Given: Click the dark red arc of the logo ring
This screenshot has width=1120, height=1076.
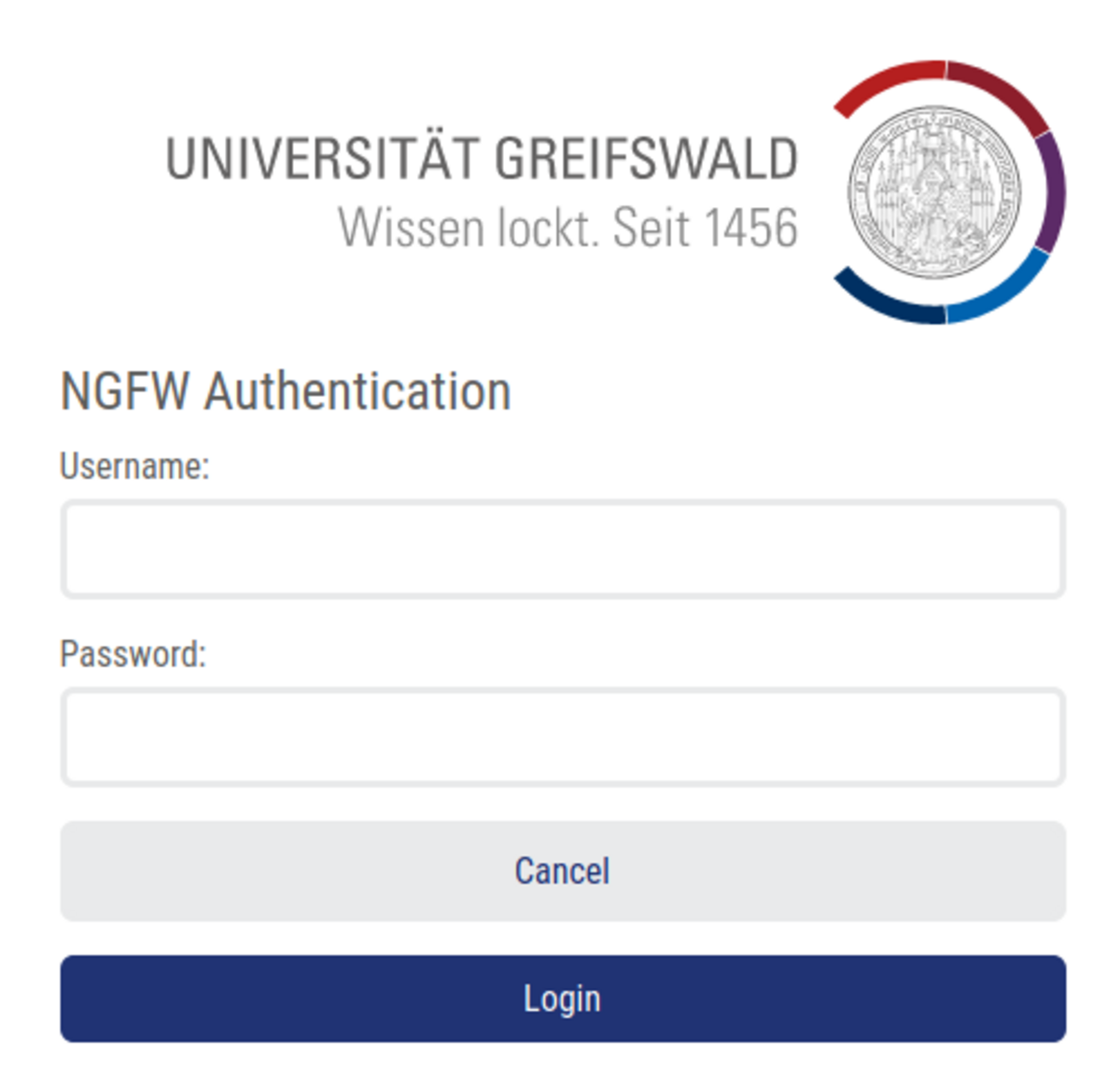Looking at the screenshot, I should (1001, 91).
